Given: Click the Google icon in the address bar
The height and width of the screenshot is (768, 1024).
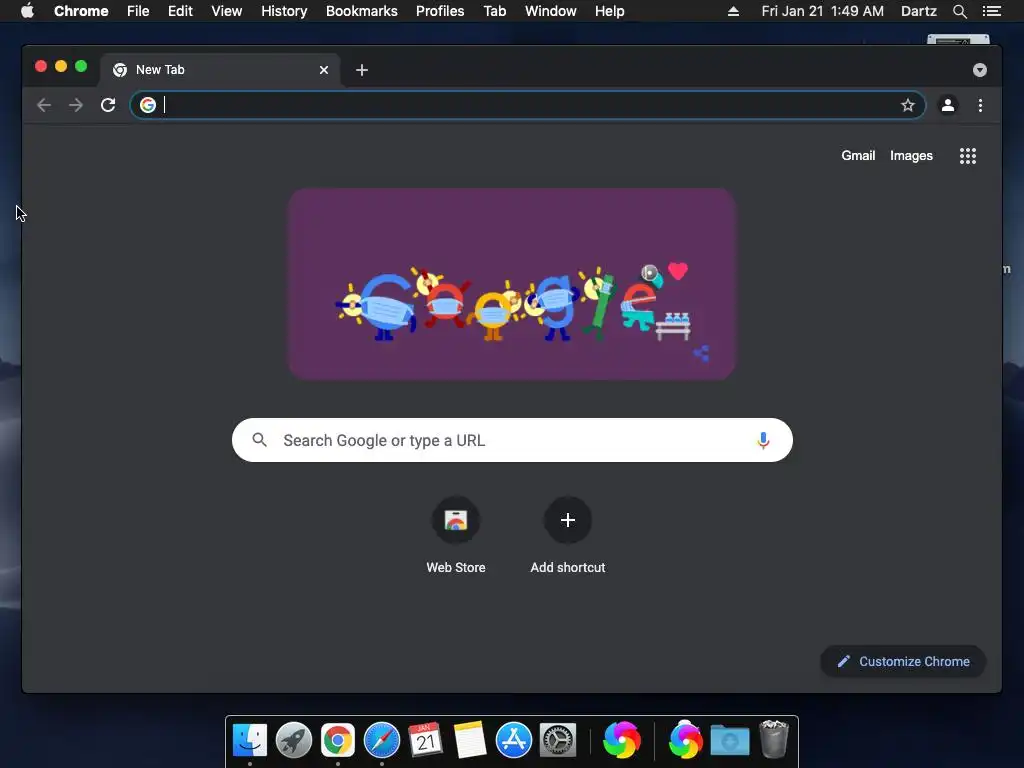Looking at the screenshot, I should coord(148,105).
